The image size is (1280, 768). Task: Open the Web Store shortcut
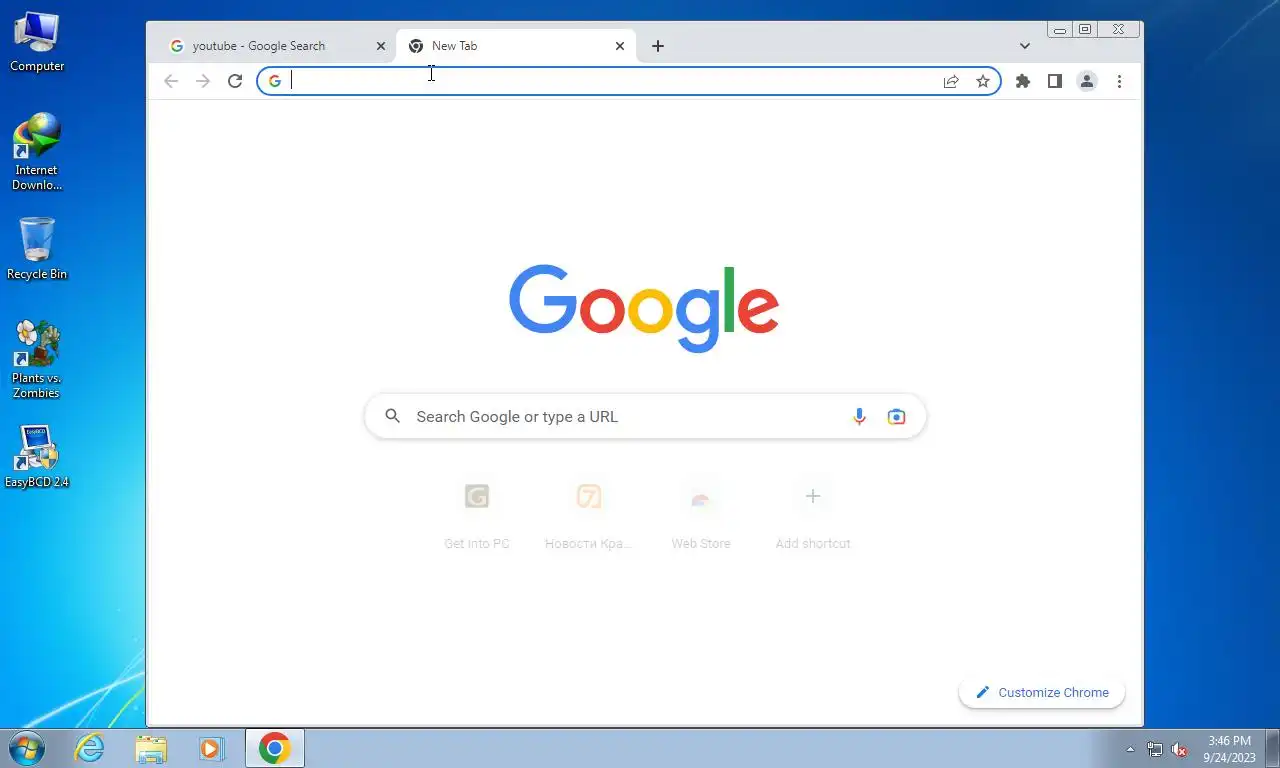click(x=701, y=514)
